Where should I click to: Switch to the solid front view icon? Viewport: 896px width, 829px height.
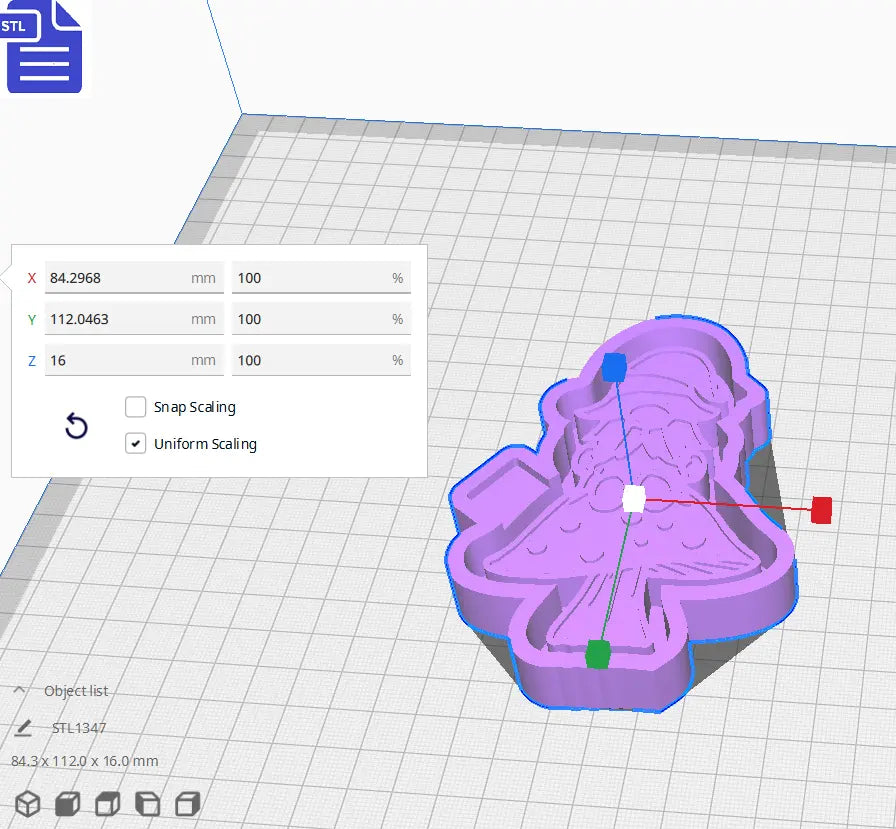(x=66, y=804)
